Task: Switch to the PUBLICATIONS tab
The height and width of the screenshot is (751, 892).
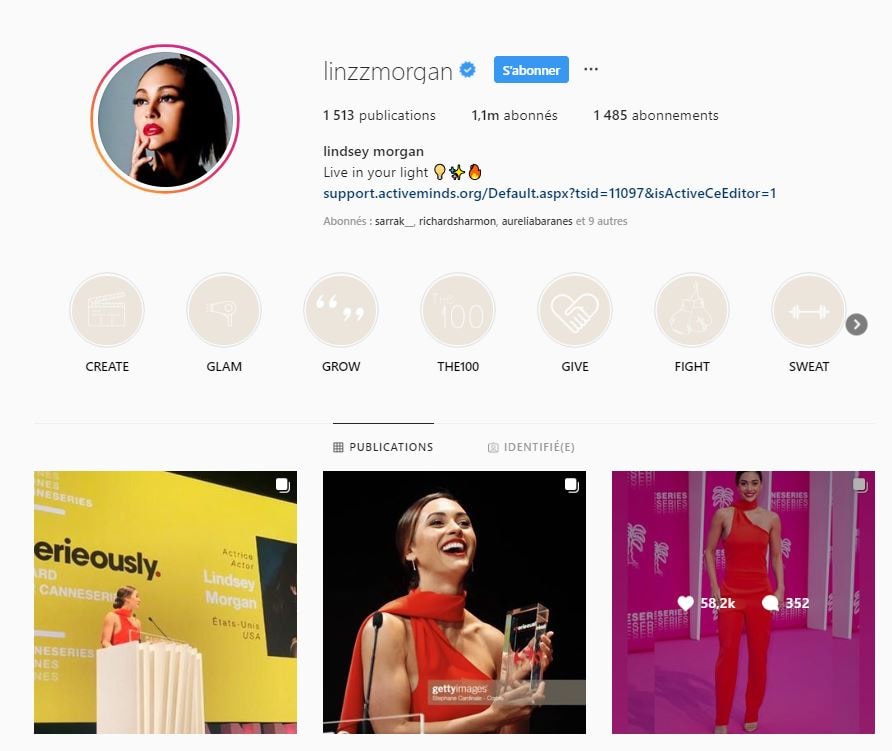Action: (x=383, y=447)
